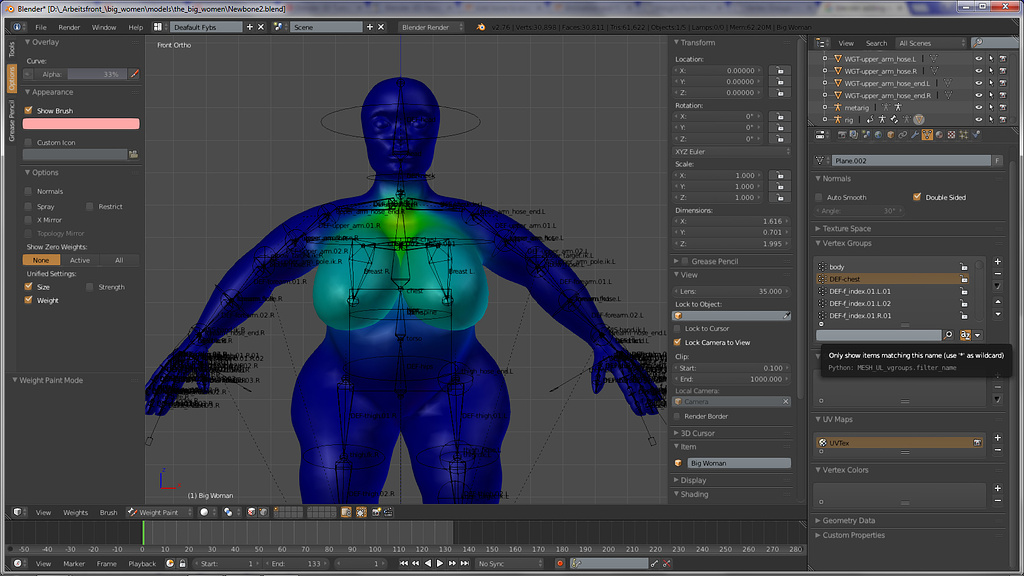This screenshot has width=1024, height=576.
Task: Open the XYZ Euler rotation mode dropdown
Action: coord(732,152)
